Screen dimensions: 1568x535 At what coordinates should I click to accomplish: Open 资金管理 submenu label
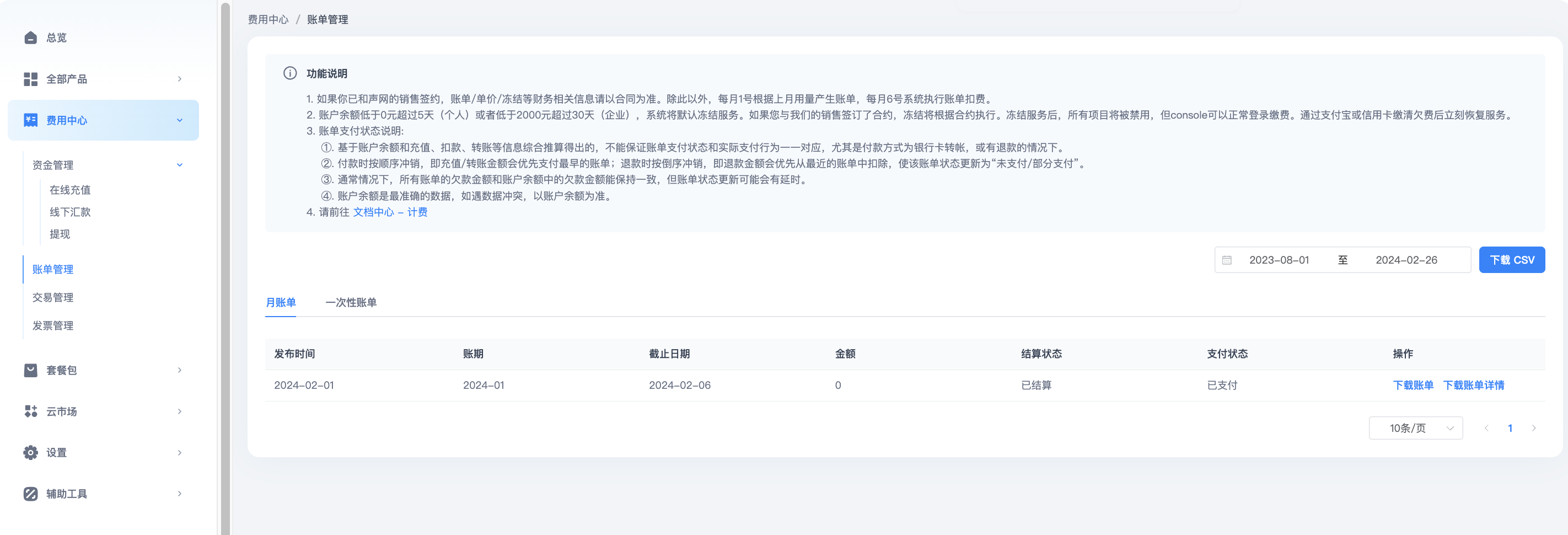coord(53,165)
